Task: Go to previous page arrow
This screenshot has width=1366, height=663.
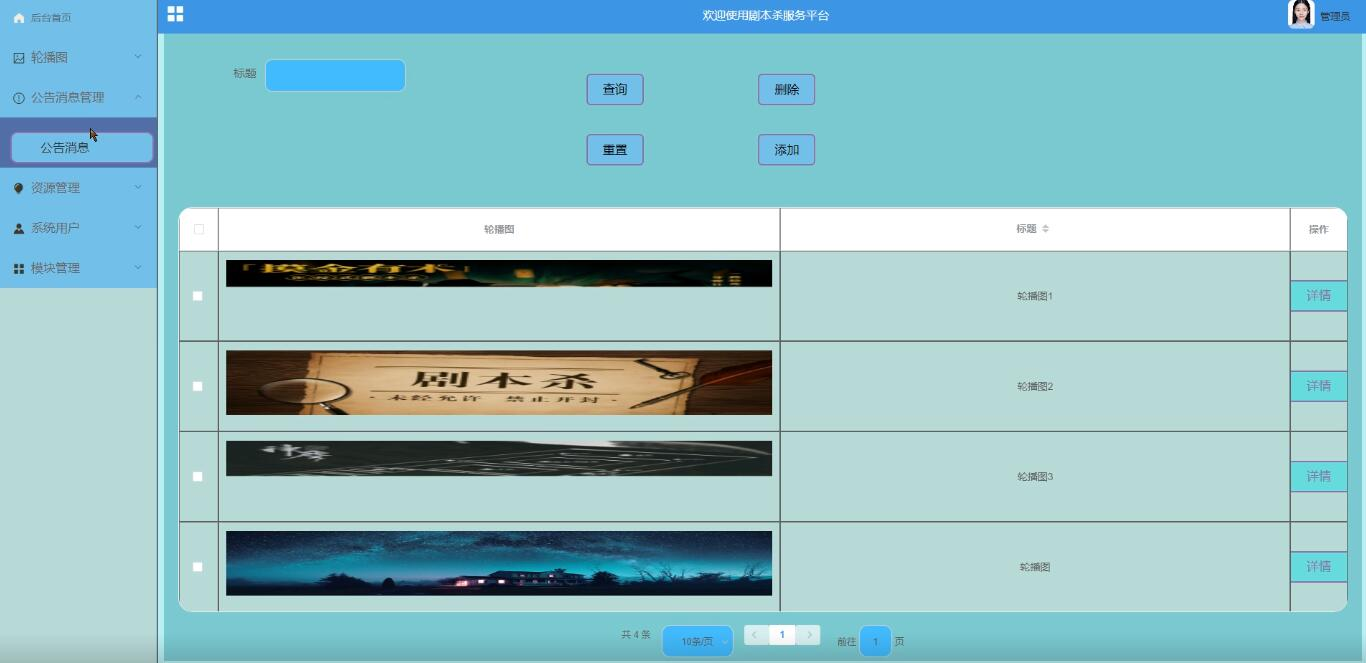Action: (756, 635)
